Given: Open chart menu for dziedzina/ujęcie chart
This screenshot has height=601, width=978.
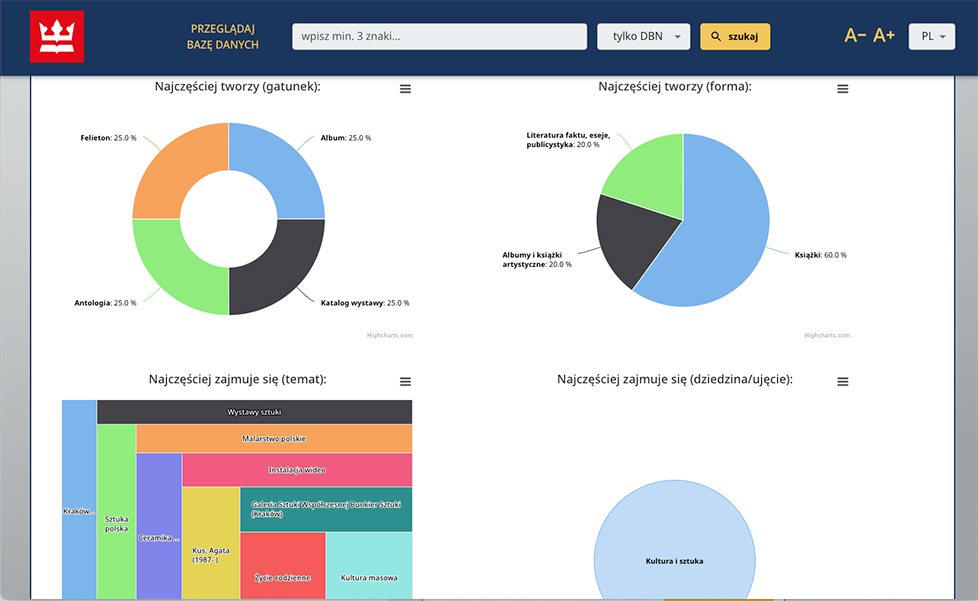Looking at the screenshot, I should click(843, 382).
